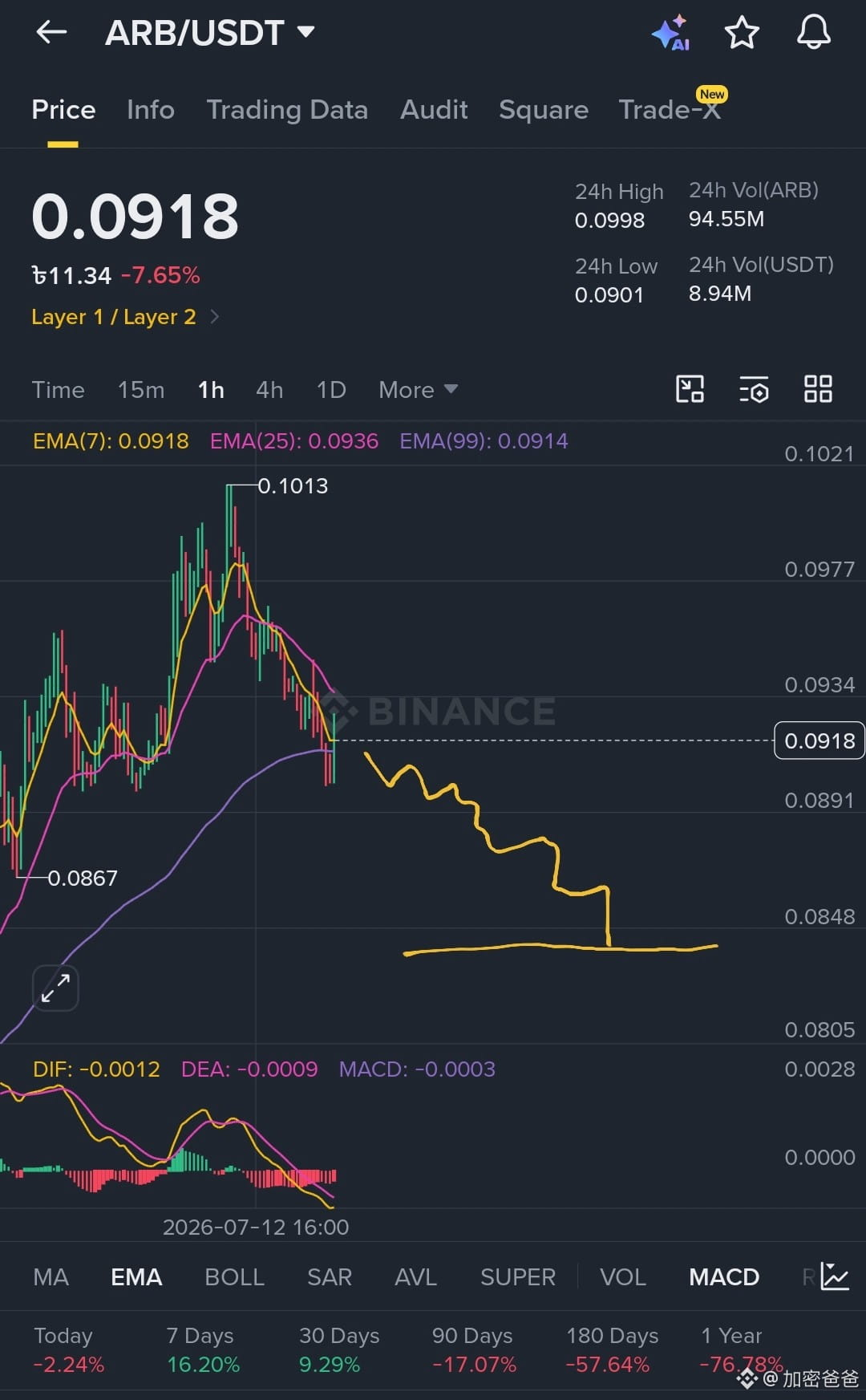Click the large 0.0918 price

point(136,217)
